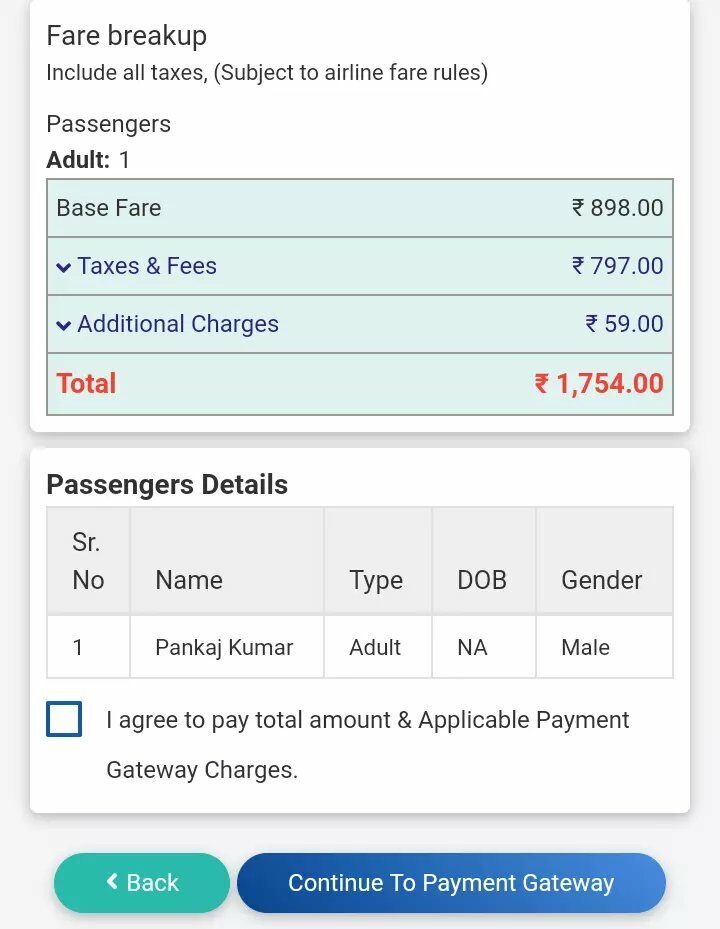Click the chevron icon beside Taxes & Fees
Viewport: 720px width, 929px height.
coord(64,267)
